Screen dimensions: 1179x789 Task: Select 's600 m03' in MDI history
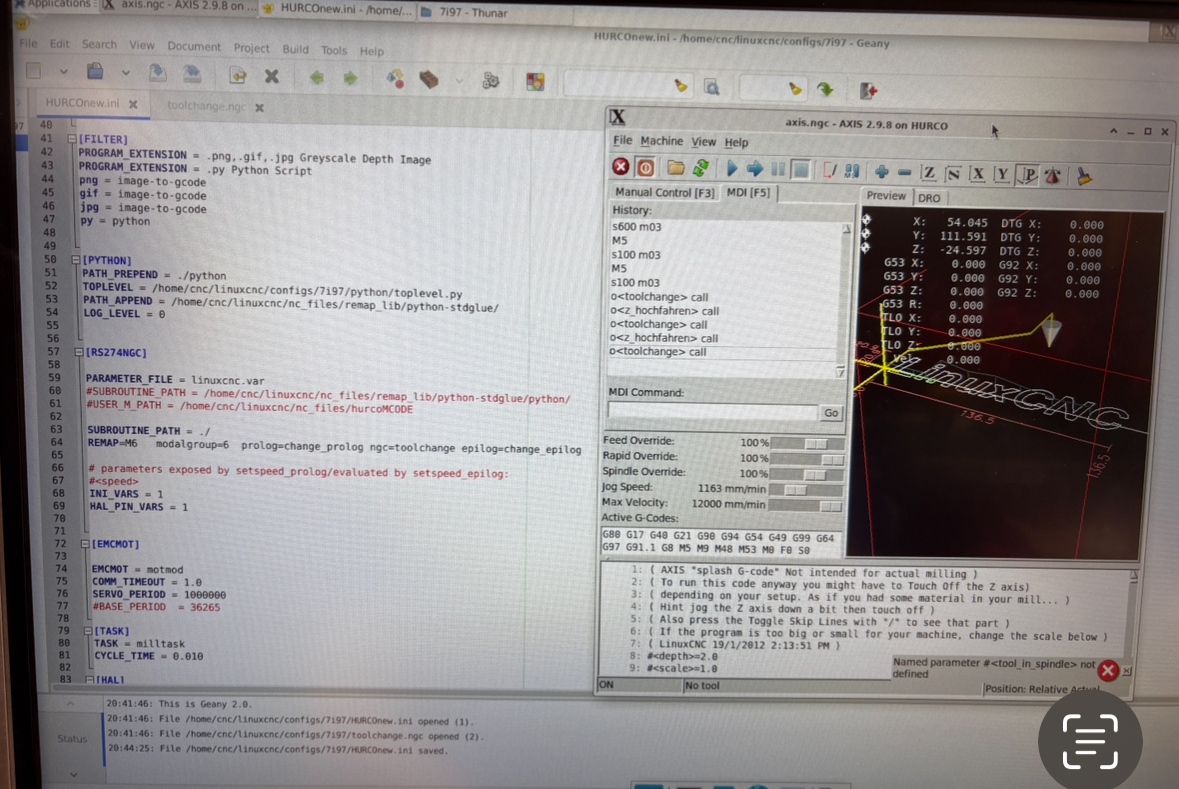(x=636, y=226)
